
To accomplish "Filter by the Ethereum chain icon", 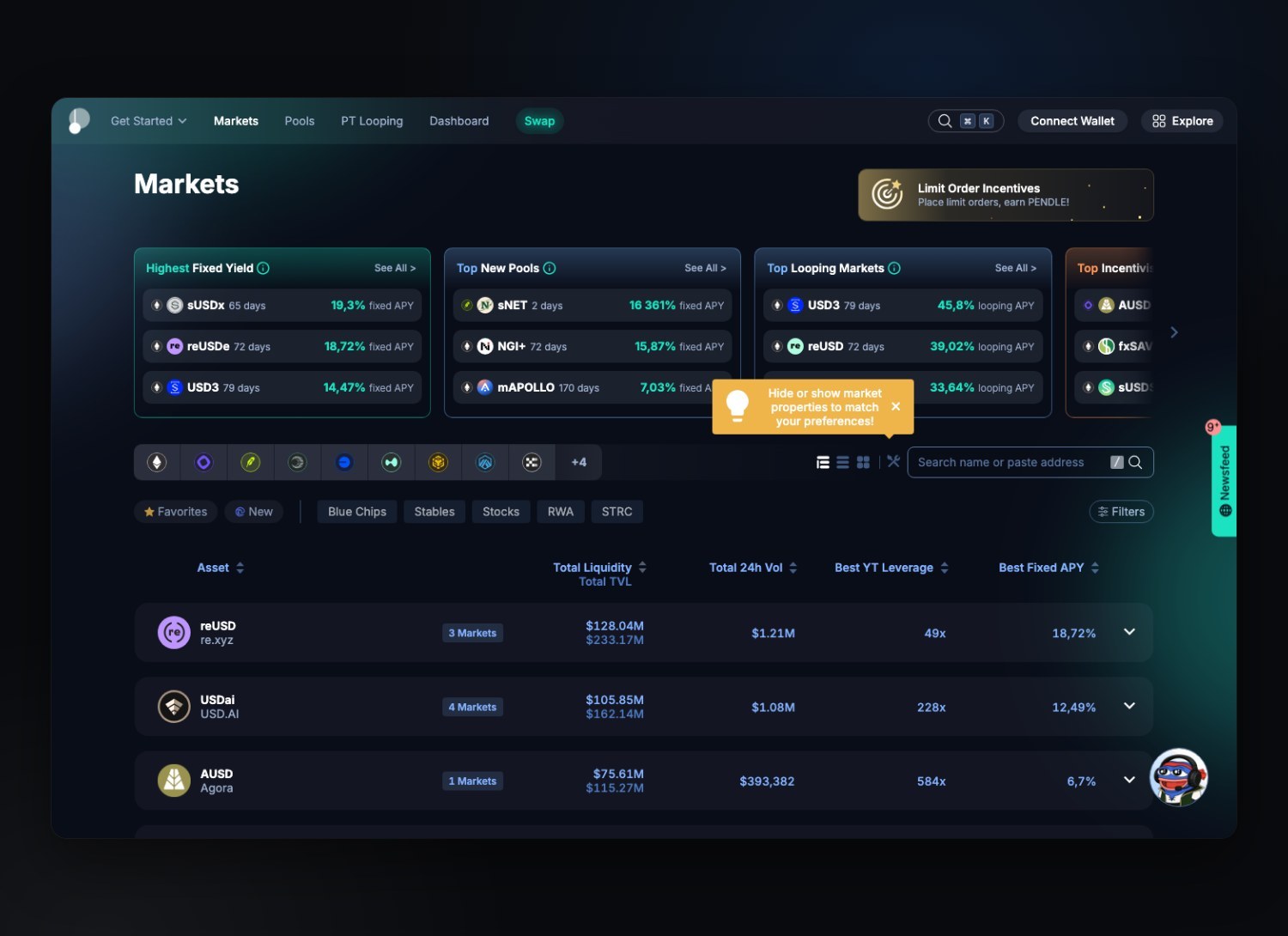I will point(157,462).
